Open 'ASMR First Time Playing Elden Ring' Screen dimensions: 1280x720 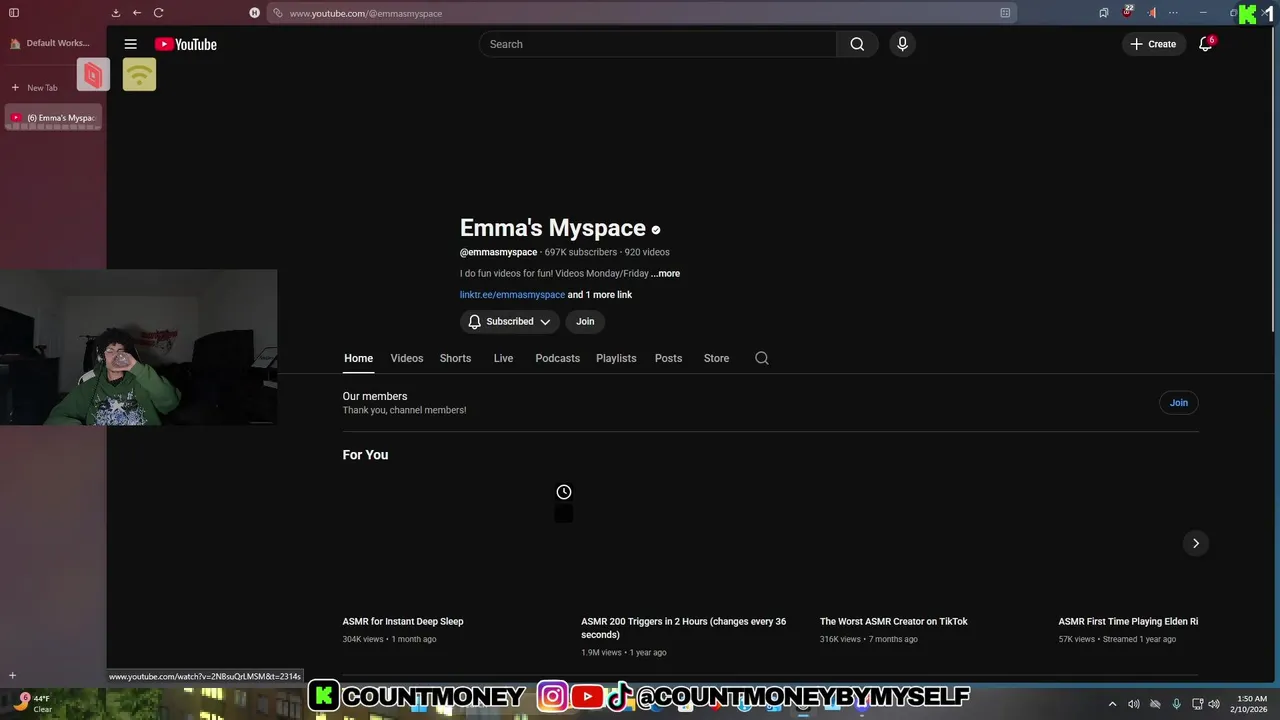[1128, 621]
